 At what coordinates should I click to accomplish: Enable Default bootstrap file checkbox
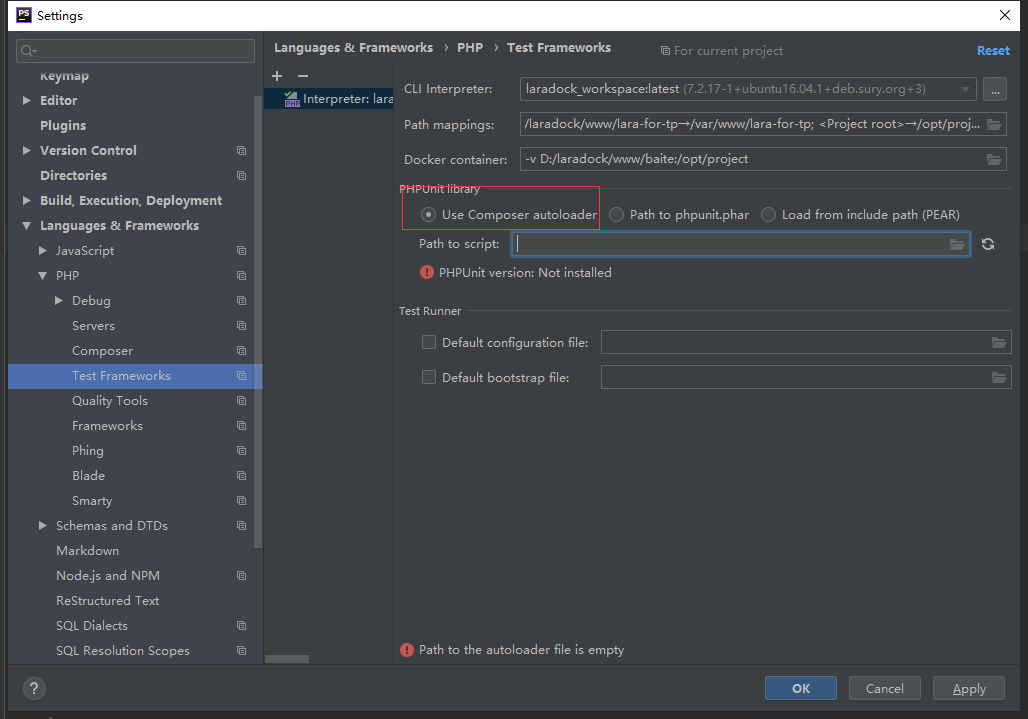pos(429,377)
